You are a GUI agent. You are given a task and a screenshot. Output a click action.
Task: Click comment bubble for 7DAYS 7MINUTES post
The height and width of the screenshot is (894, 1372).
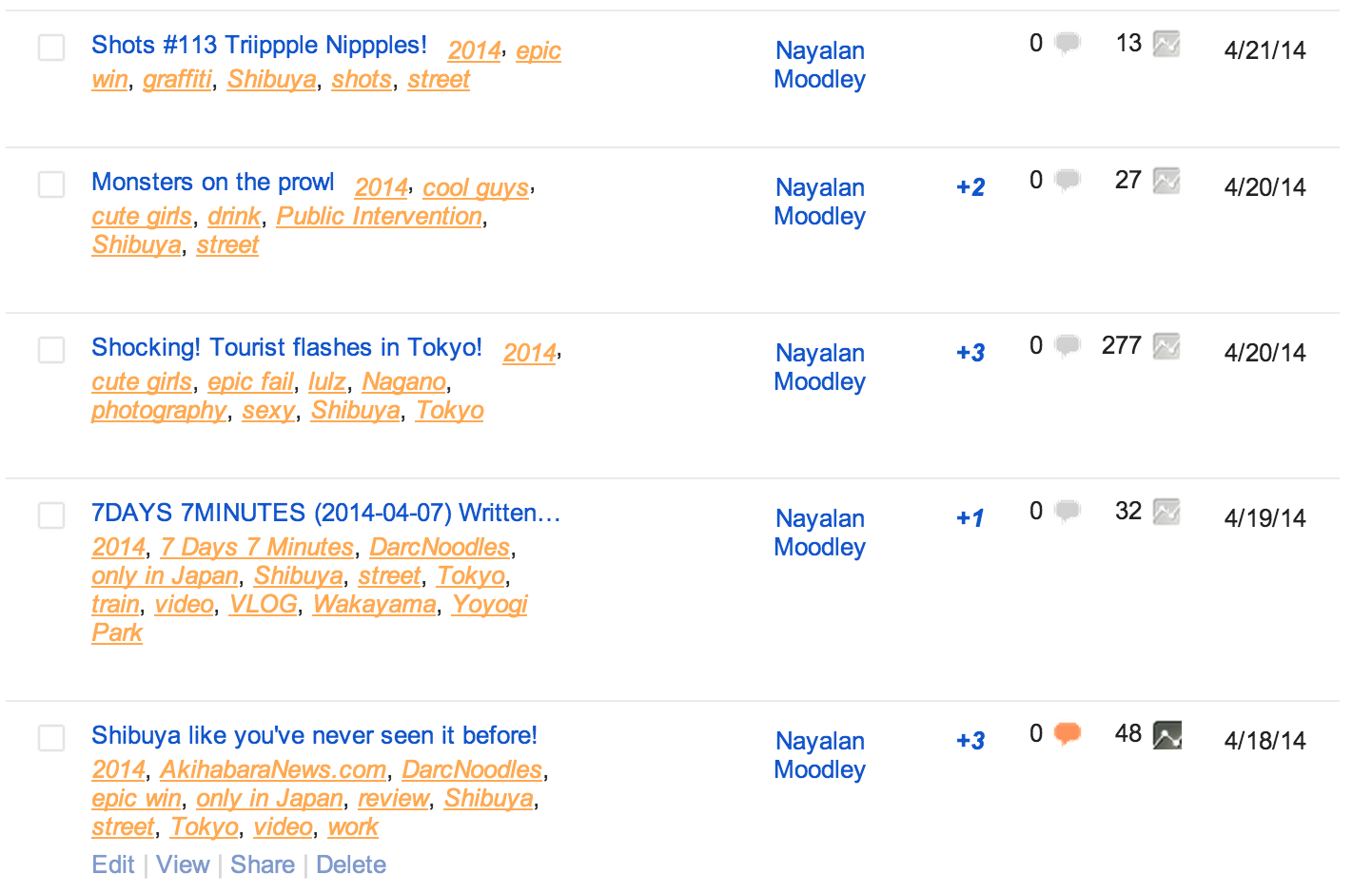[1068, 511]
